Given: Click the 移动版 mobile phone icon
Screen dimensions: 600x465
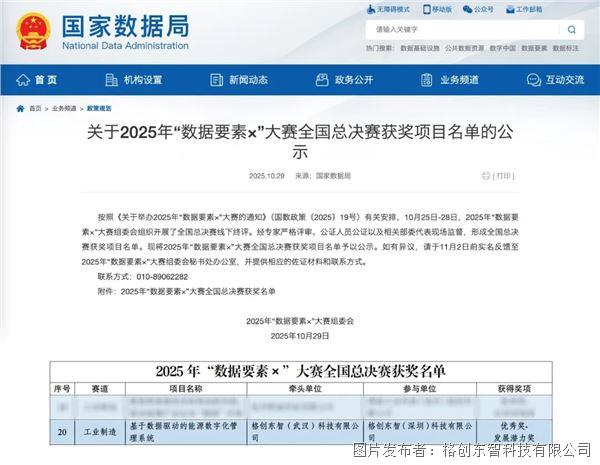Looking at the screenshot, I should pos(426,9).
